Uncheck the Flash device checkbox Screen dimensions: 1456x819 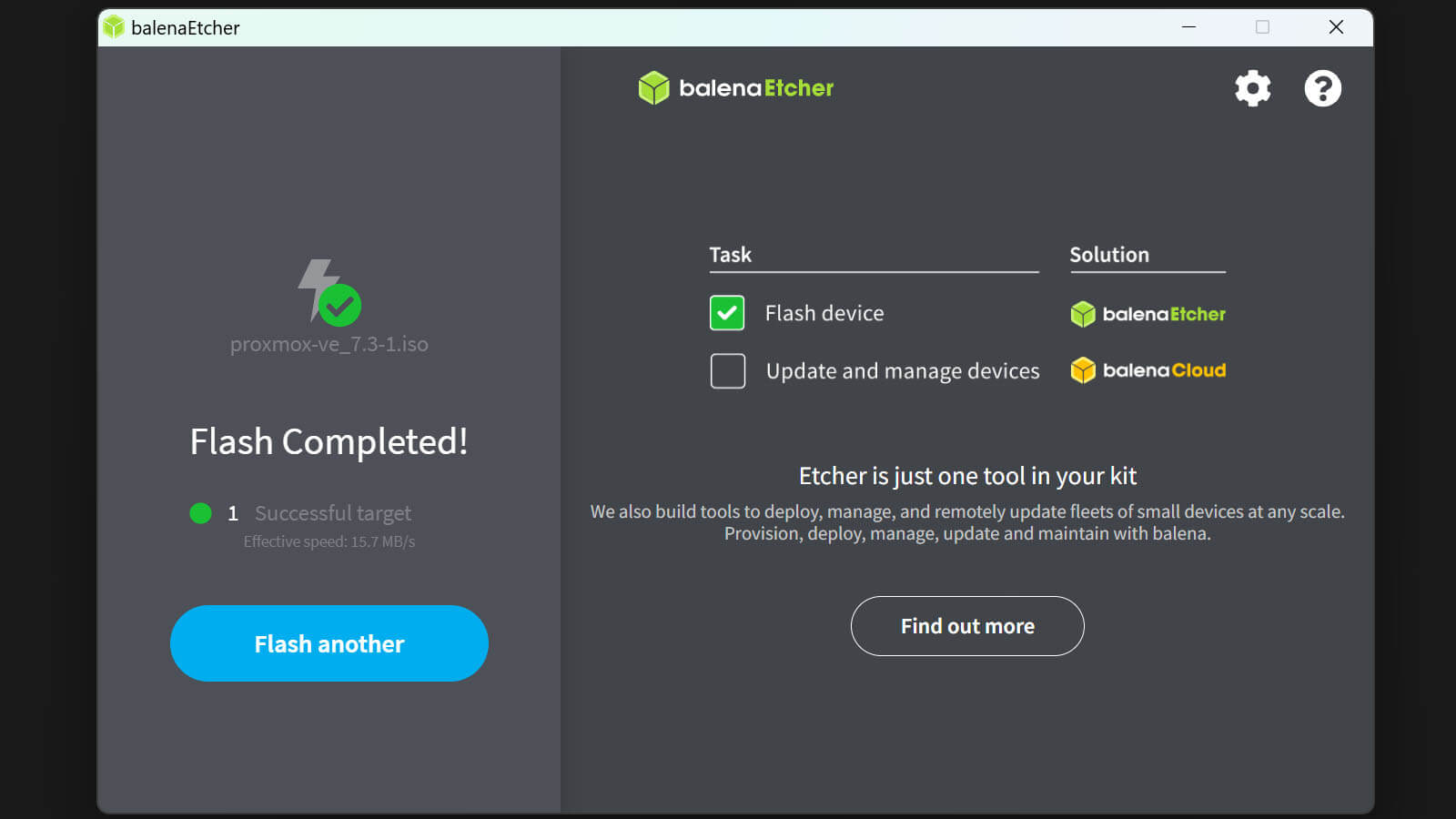pyautogui.click(x=727, y=313)
